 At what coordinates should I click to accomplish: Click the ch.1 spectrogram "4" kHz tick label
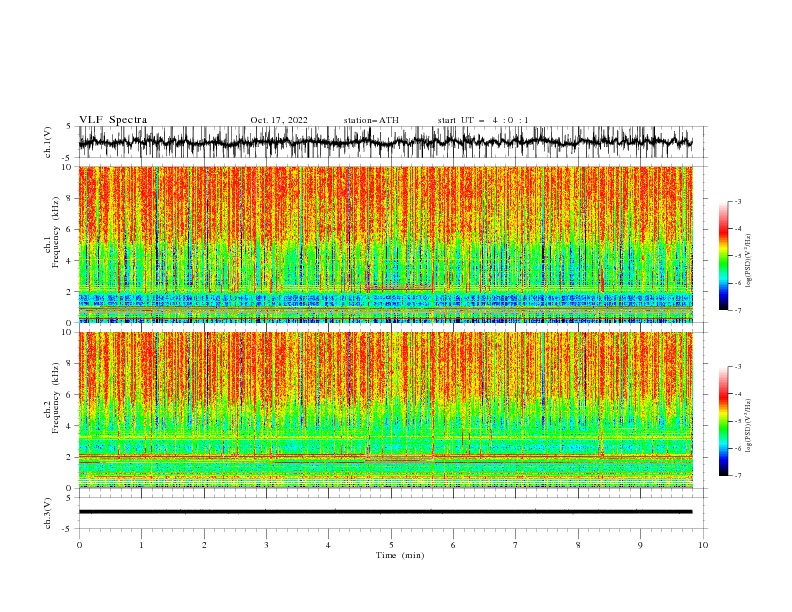tap(70, 261)
